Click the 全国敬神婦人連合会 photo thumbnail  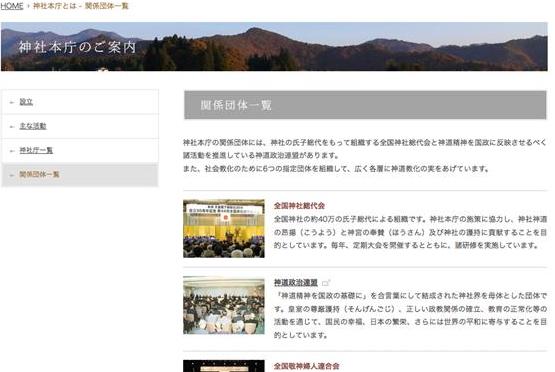pos(224,366)
